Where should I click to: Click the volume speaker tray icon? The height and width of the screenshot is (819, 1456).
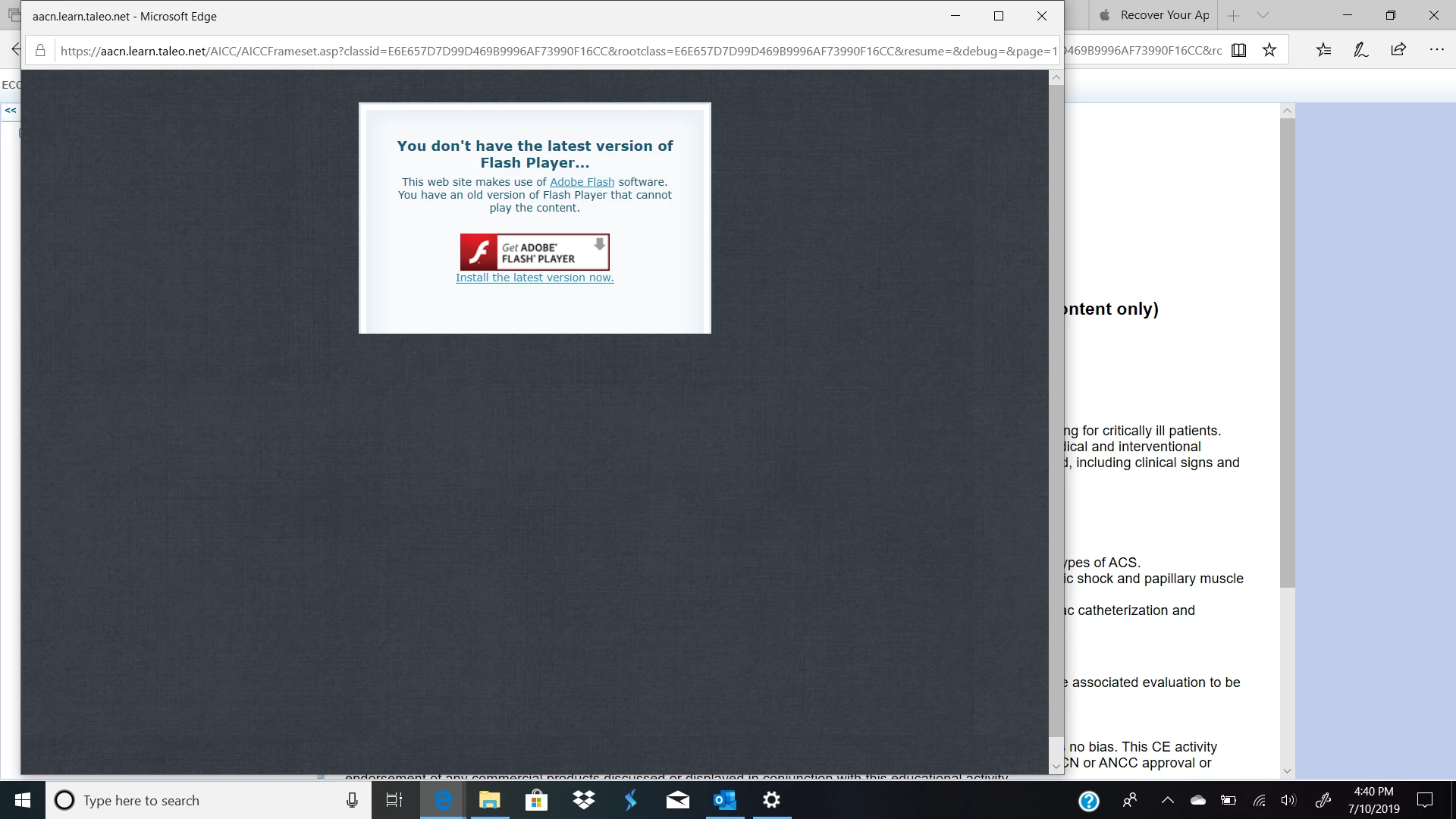(x=1288, y=800)
